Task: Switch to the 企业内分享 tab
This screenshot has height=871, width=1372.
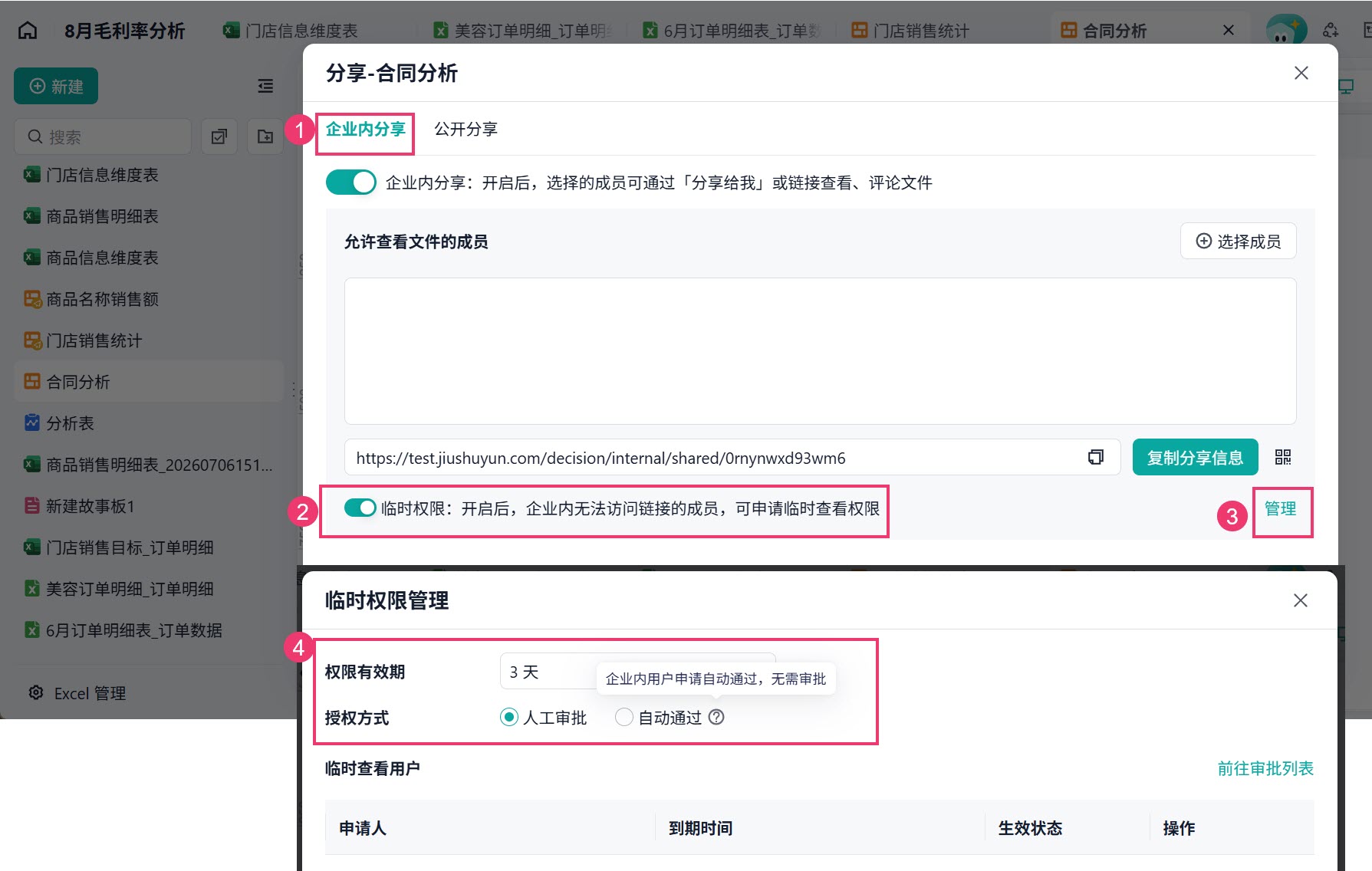Action: 365,129
